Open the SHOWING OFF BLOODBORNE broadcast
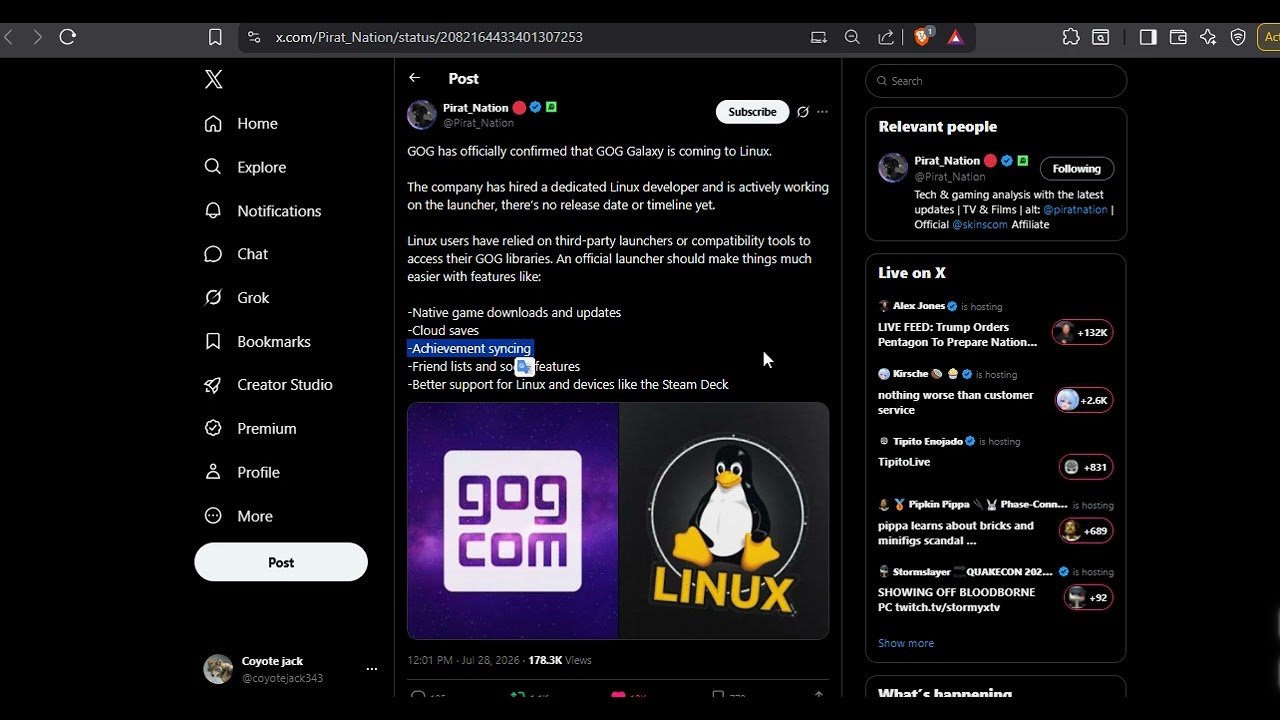The image size is (1280, 720). [956, 600]
